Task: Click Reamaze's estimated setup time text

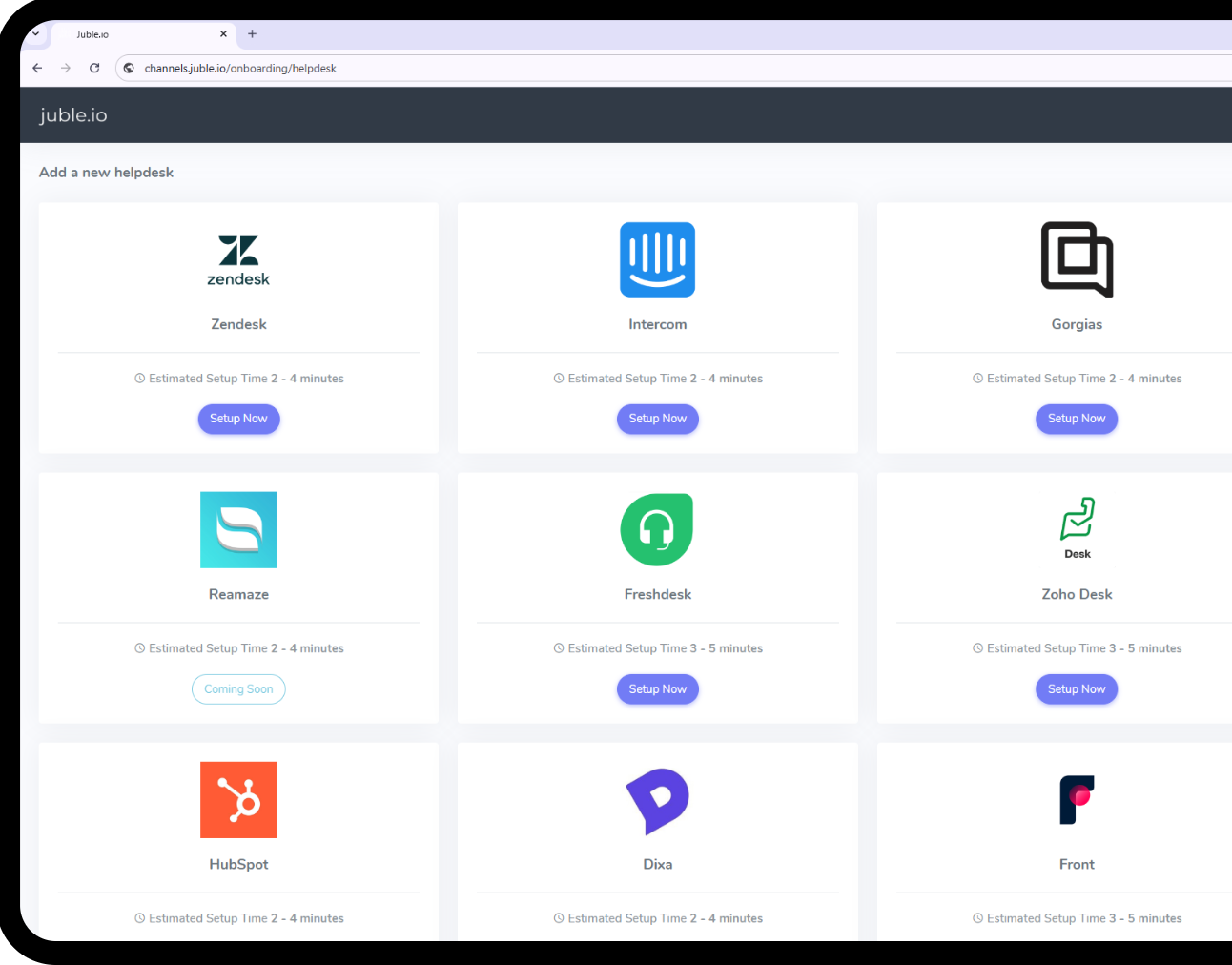Action: tap(246, 648)
